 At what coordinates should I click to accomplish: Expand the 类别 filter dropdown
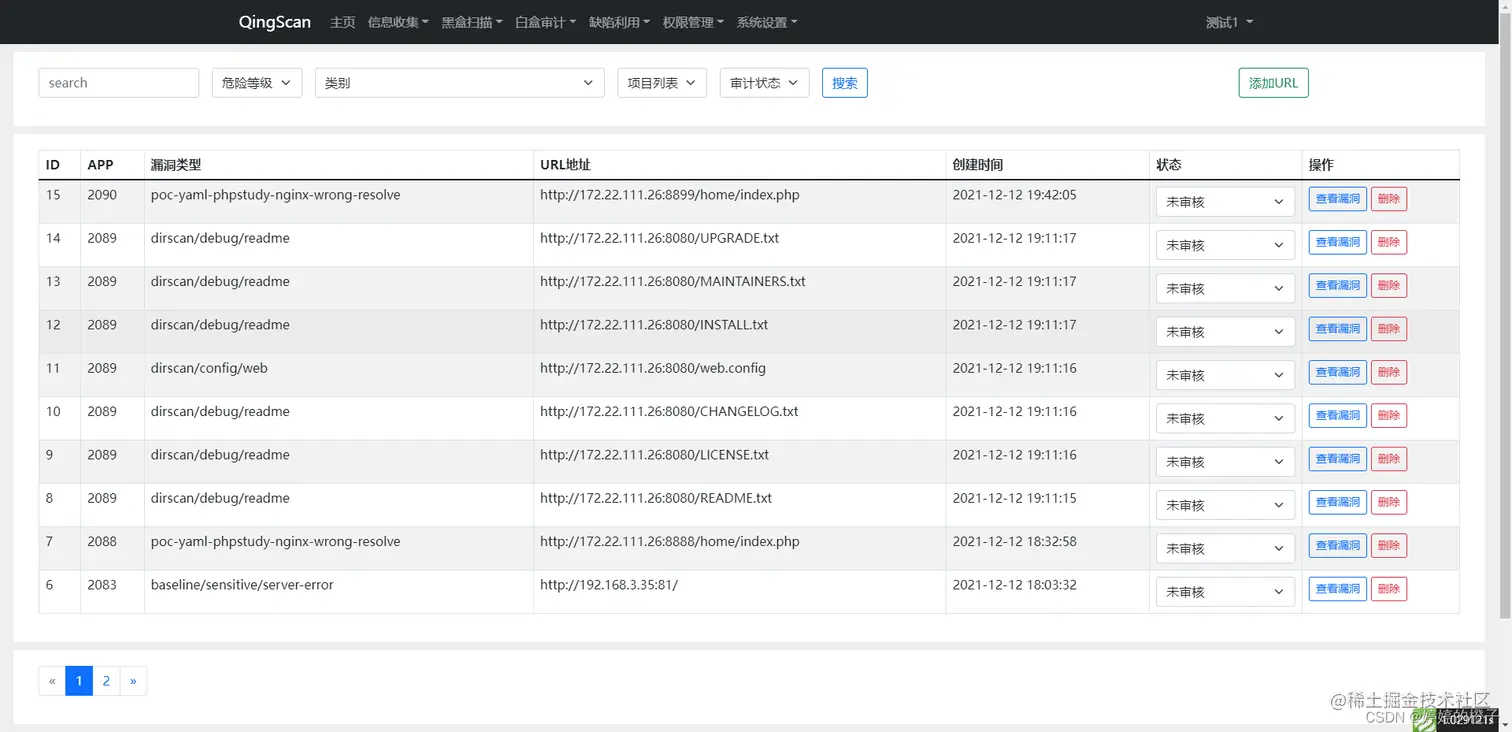click(460, 83)
